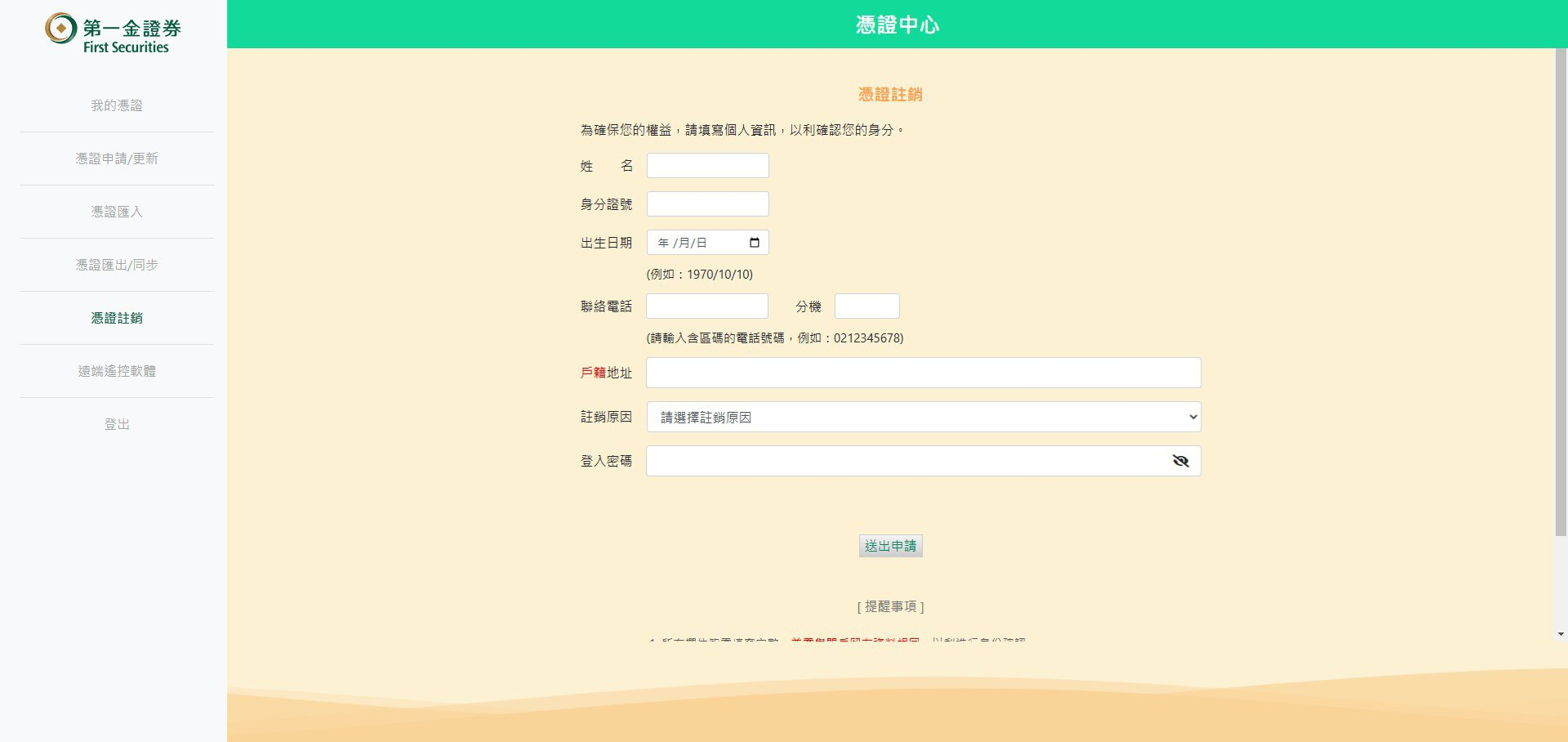Select 憑證註銷 in the sidebar

(x=117, y=318)
